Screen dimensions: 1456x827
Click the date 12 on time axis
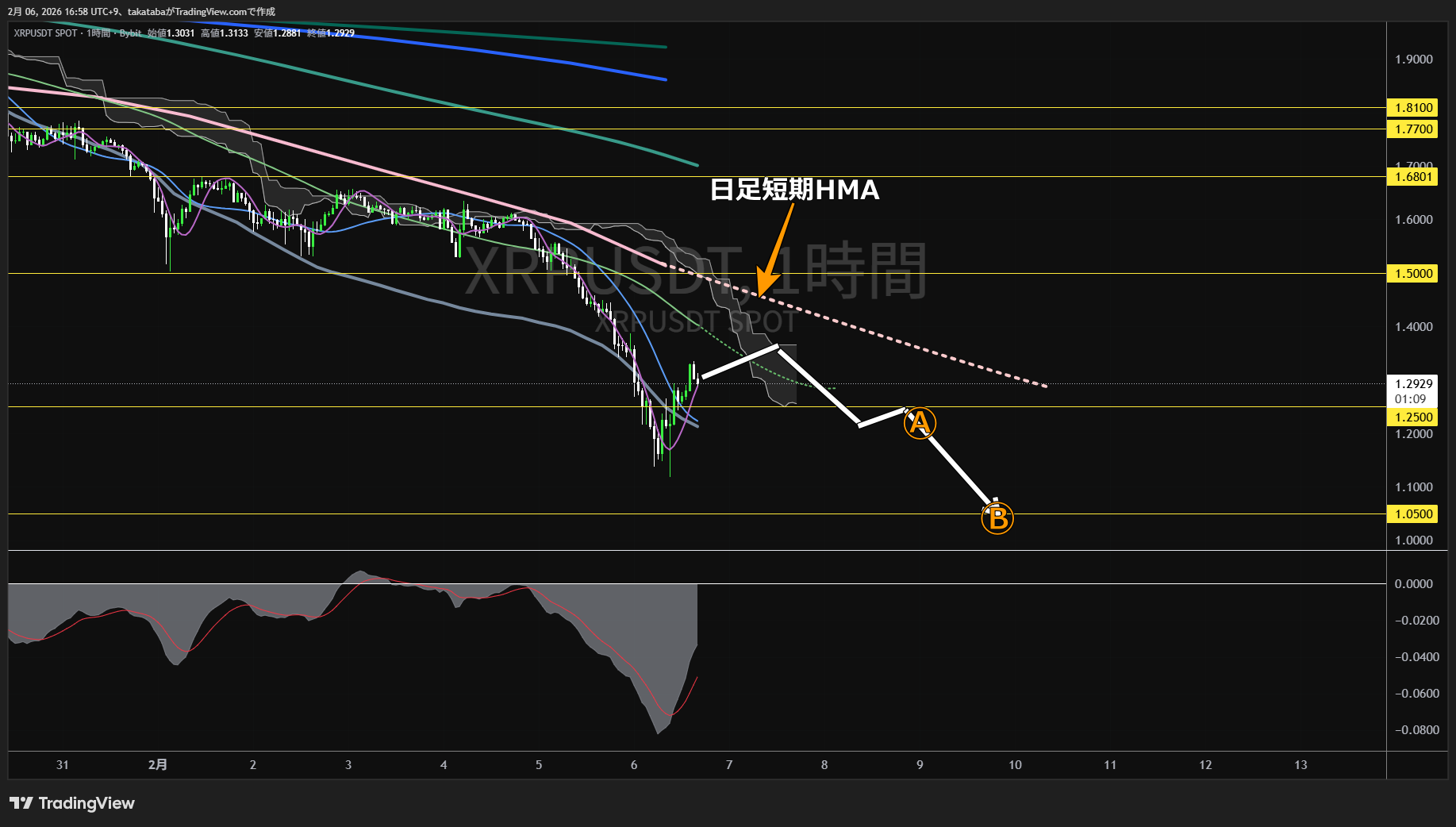pos(1205,765)
